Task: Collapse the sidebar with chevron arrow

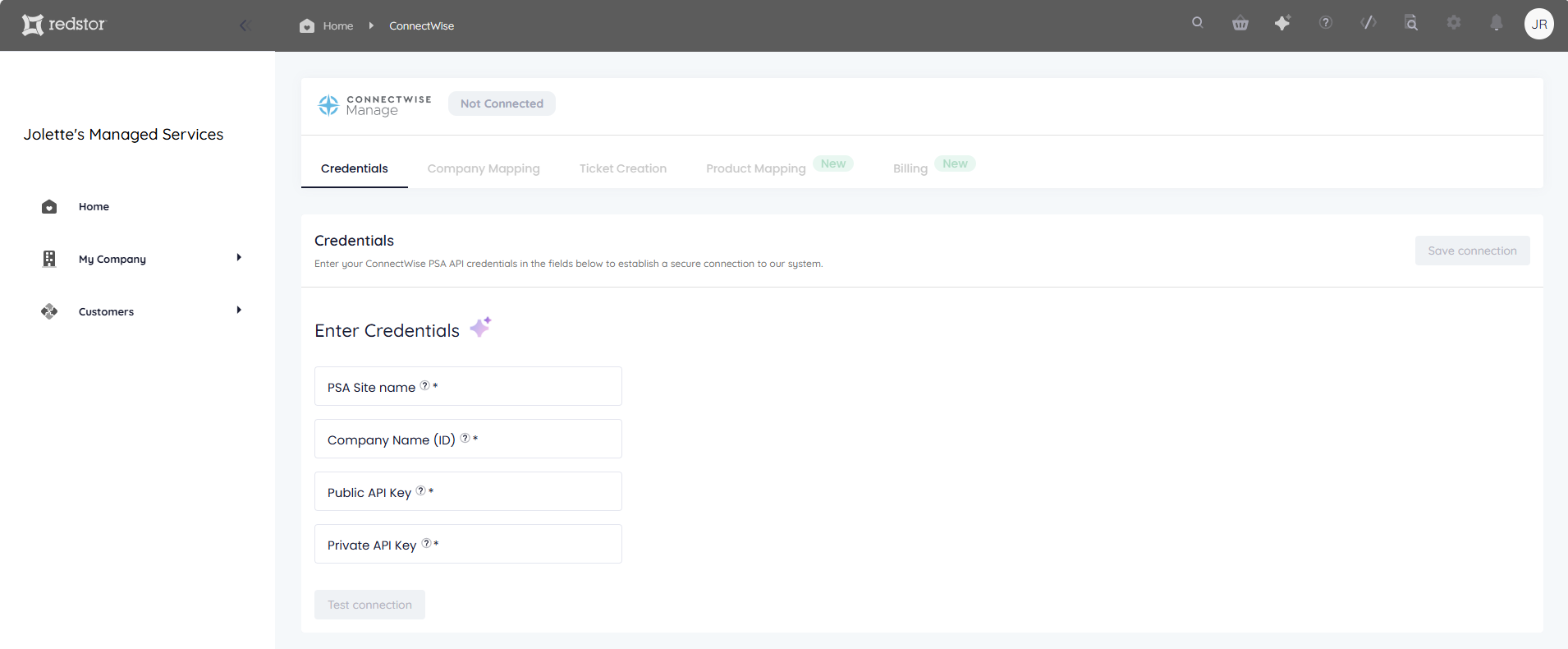Action: coord(244,25)
